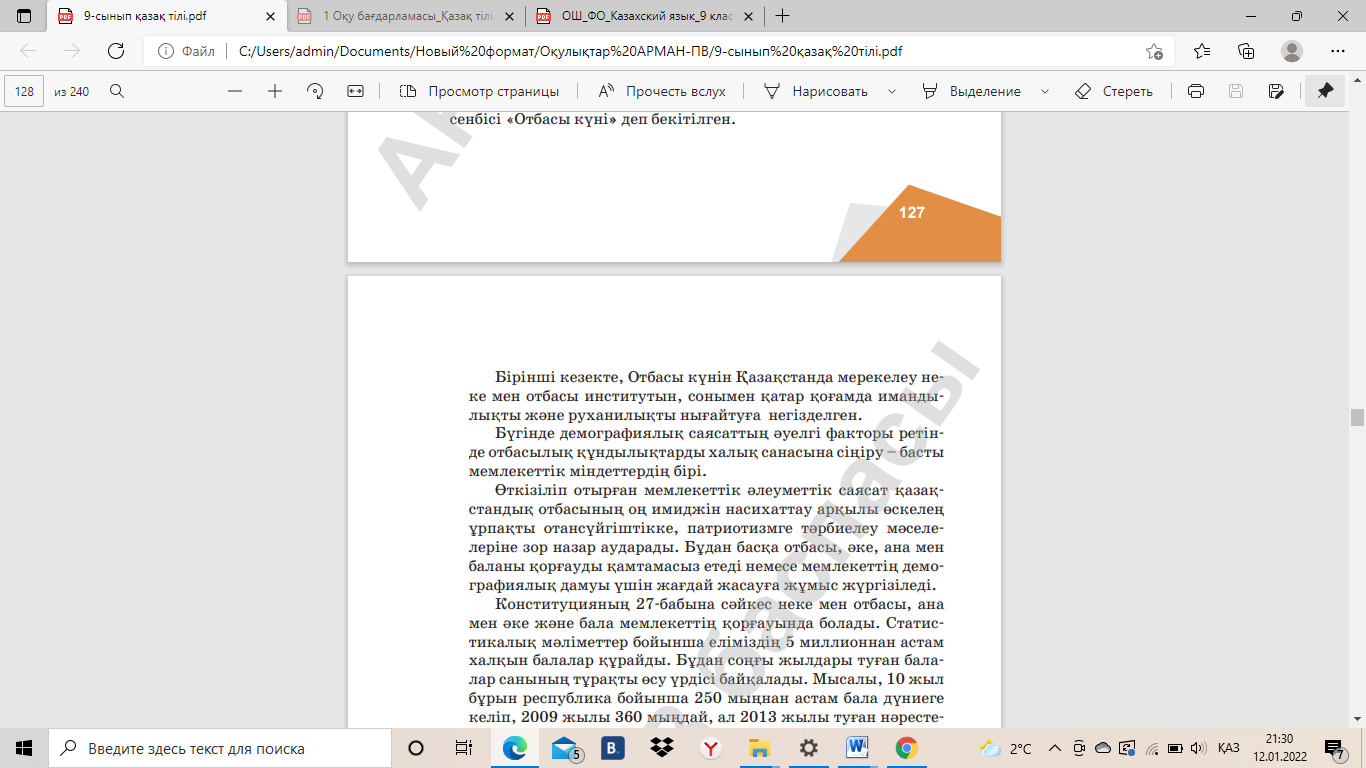Open Microsoft Word from taskbar
Viewport: 1366px width, 768px height.
tap(857, 748)
